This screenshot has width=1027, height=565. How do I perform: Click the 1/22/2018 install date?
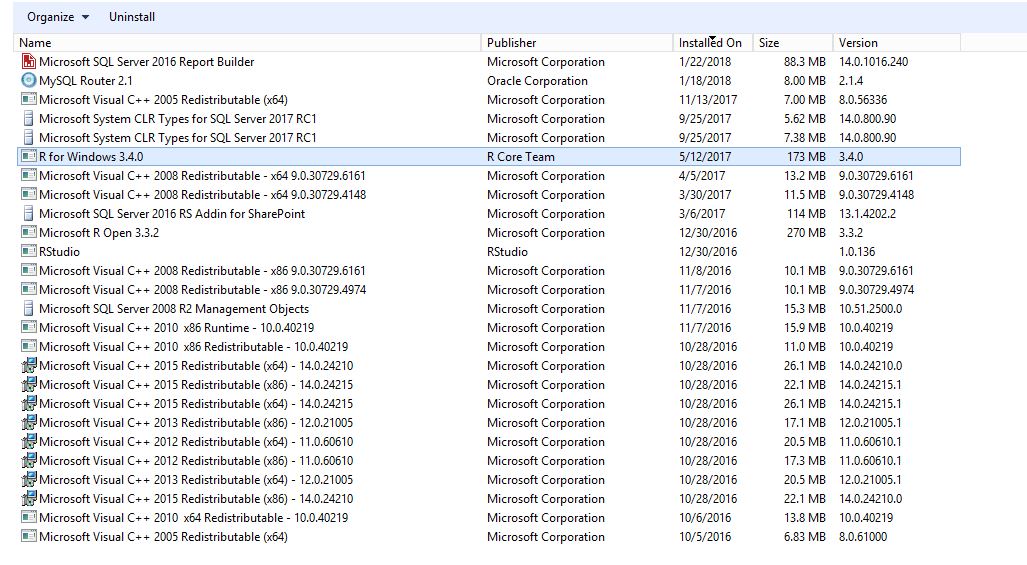[705, 62]
